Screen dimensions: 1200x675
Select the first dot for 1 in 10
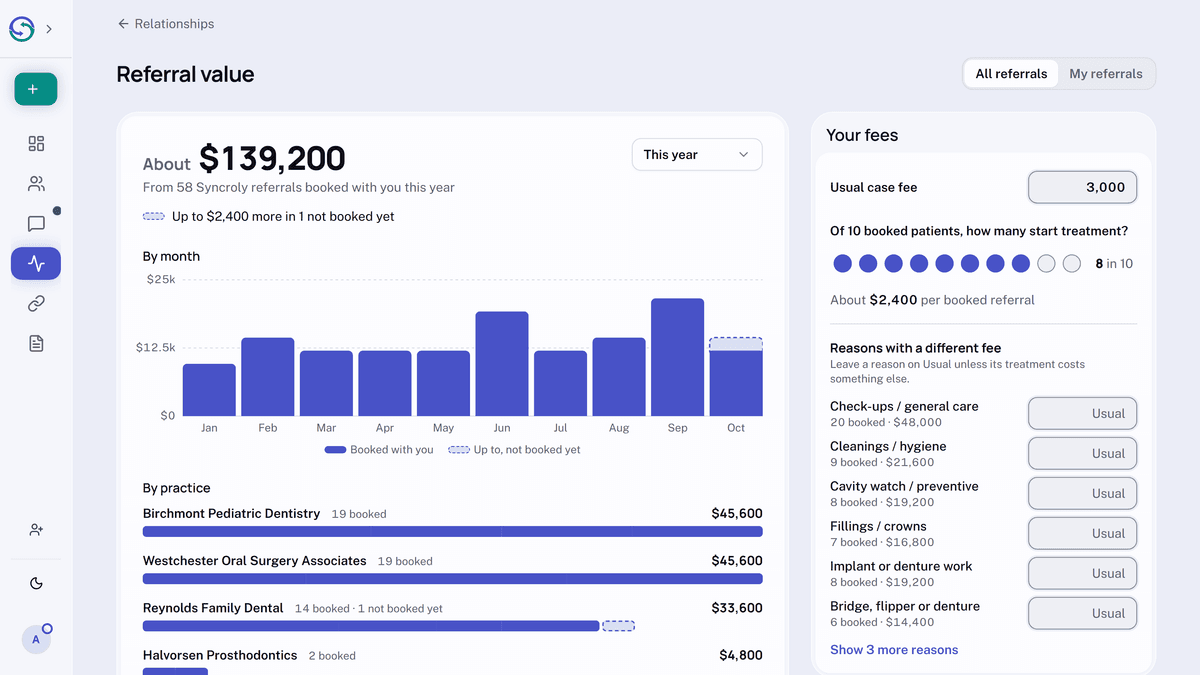point(843,264)
